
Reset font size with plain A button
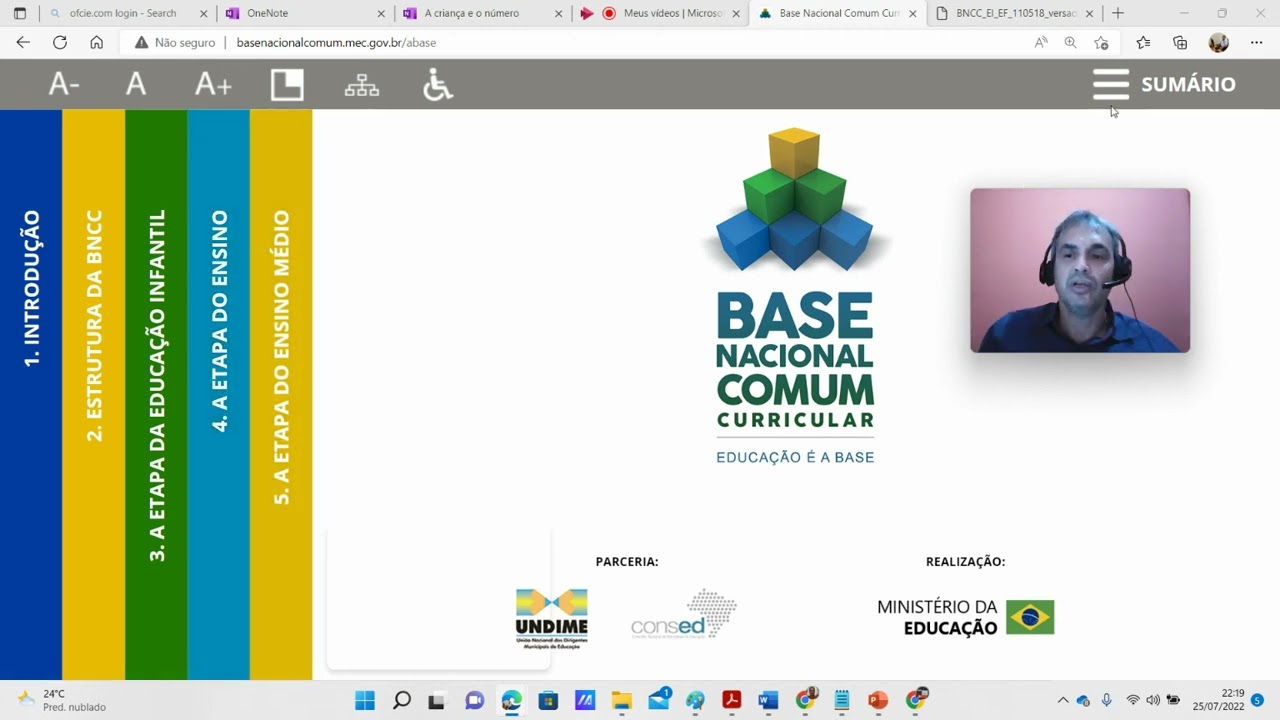(136, 84)
